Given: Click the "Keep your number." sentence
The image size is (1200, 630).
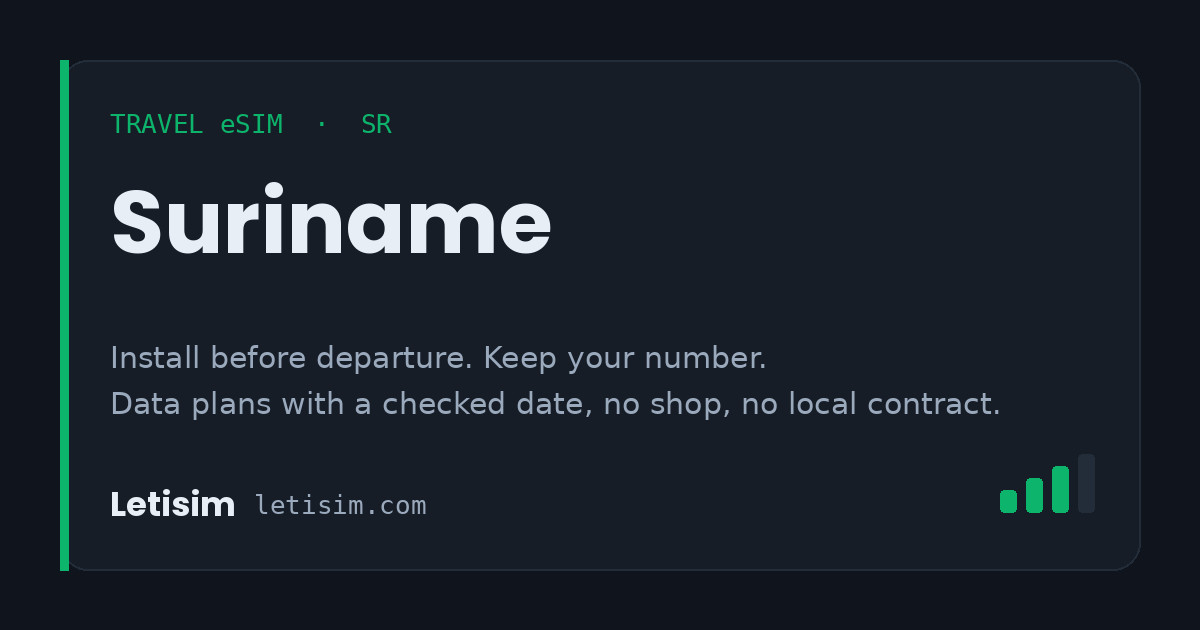Looking at the screenshot, I should (625, 358).
